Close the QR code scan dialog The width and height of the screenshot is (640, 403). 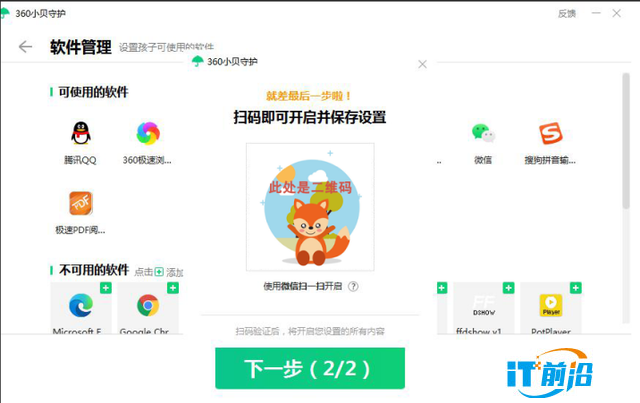tap(422, 64)
